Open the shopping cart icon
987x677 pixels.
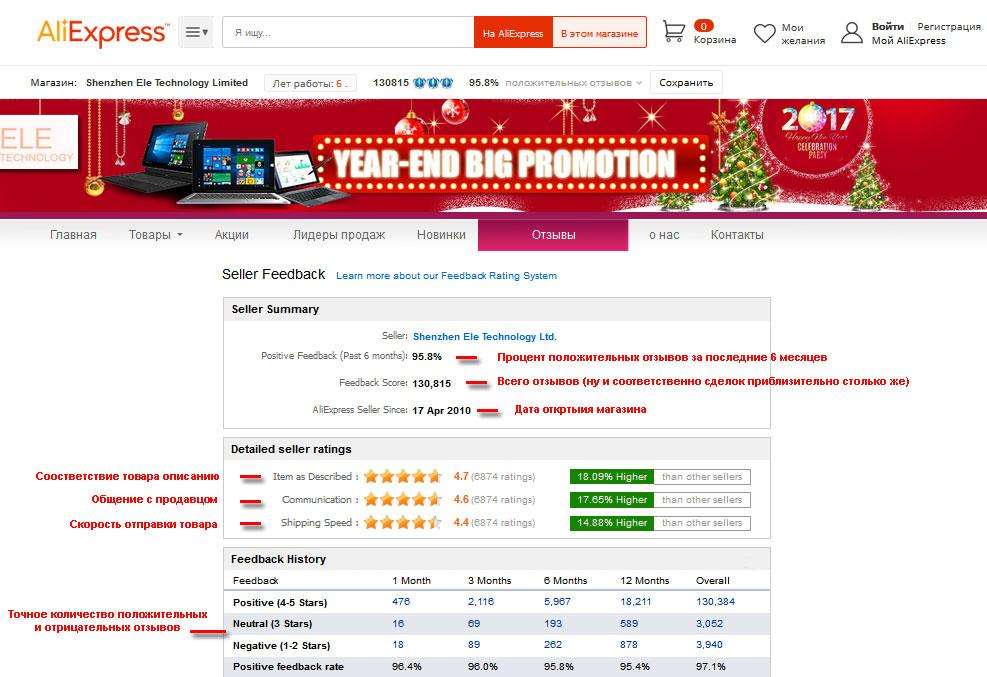point(674,31)
